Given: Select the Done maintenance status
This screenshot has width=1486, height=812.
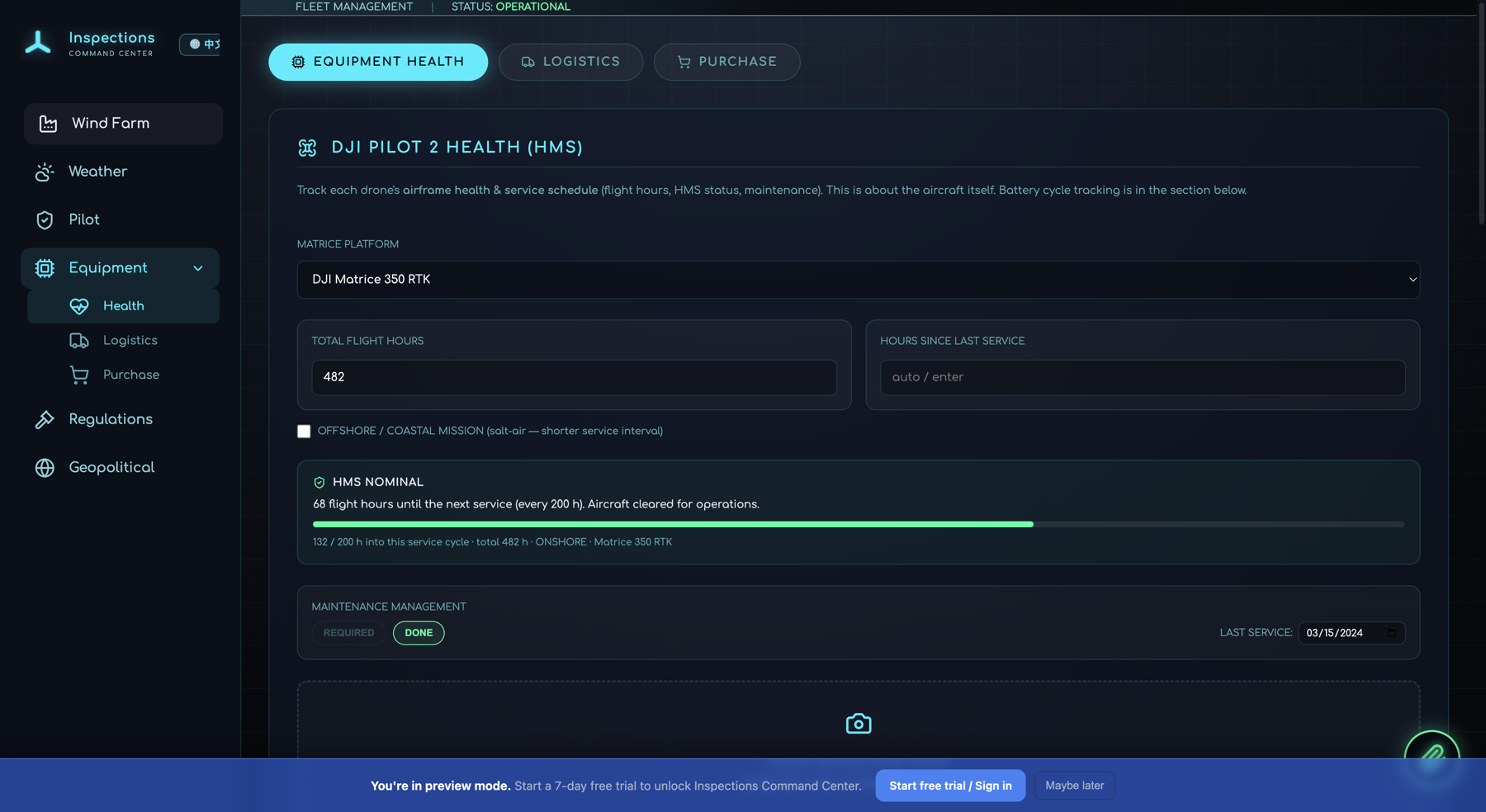Looking at the screenshot, I should [419, 633].
